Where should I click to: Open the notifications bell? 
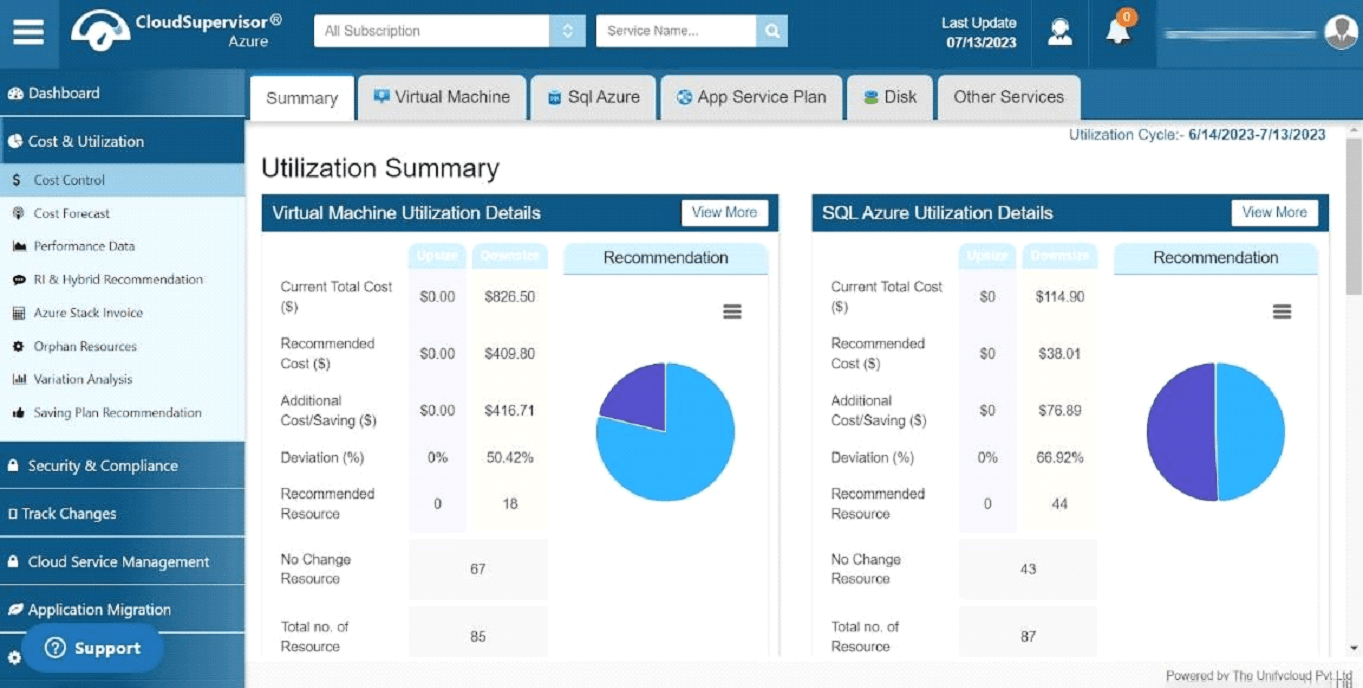coord(1118,31)
